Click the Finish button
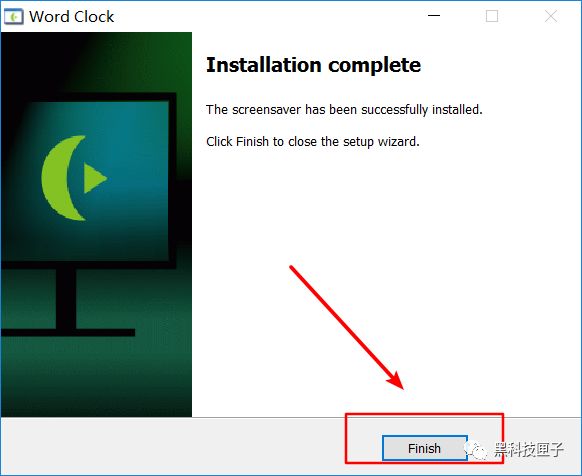The width and height of the screenshot is (582, 476). pyautogui.click(x=425, y=448)
